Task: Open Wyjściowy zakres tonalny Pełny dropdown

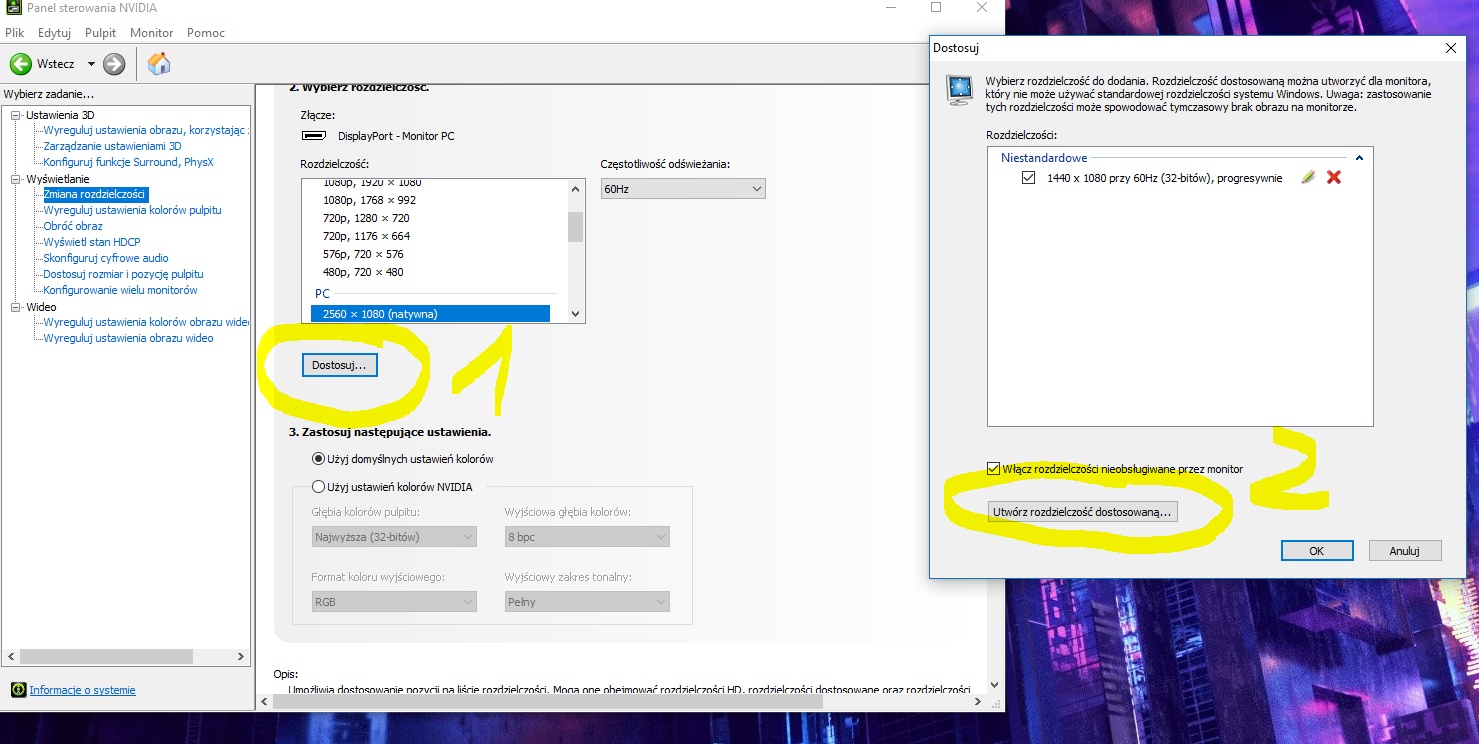Action: tap(587, 602)
